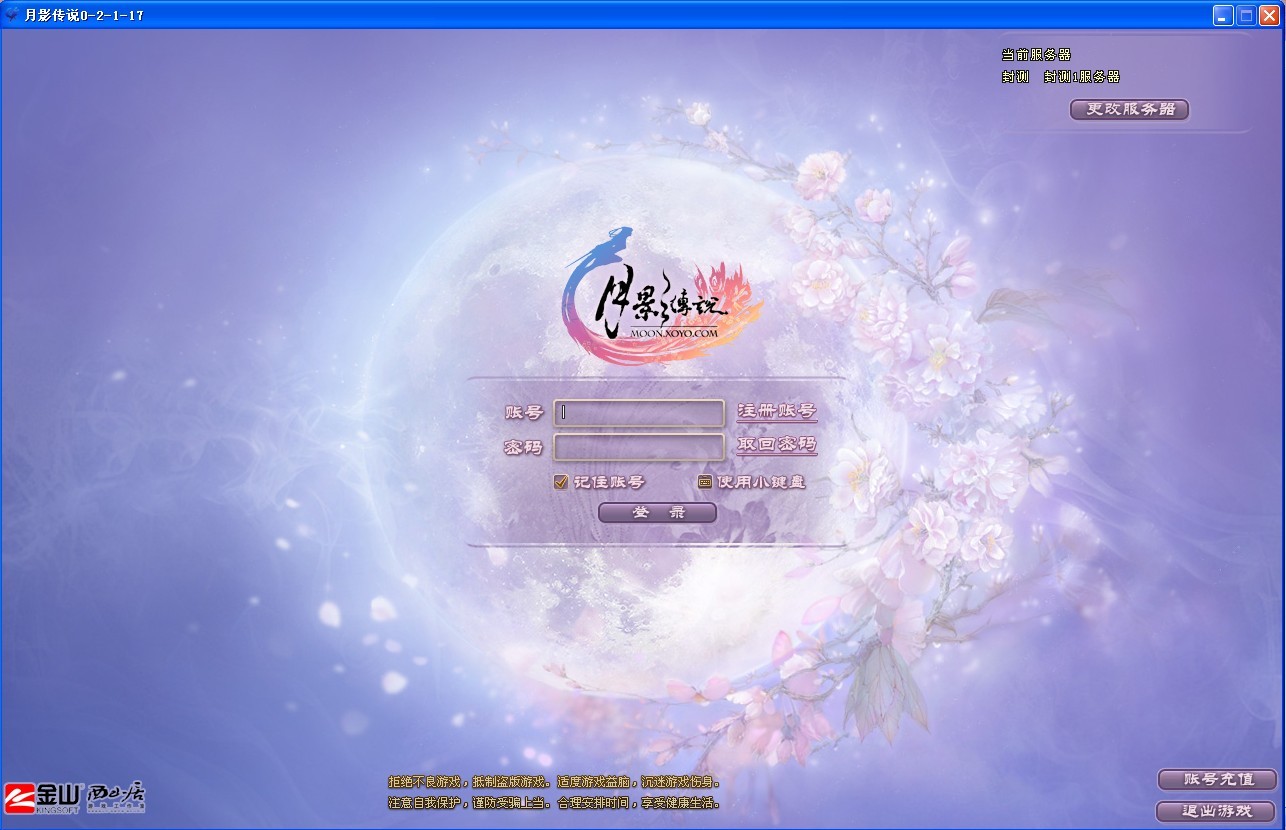Viewport: 1286px width, 830px height.
Task: Click the 拒绝不良游戏 health advisory first line
Action: coord(554,782)
